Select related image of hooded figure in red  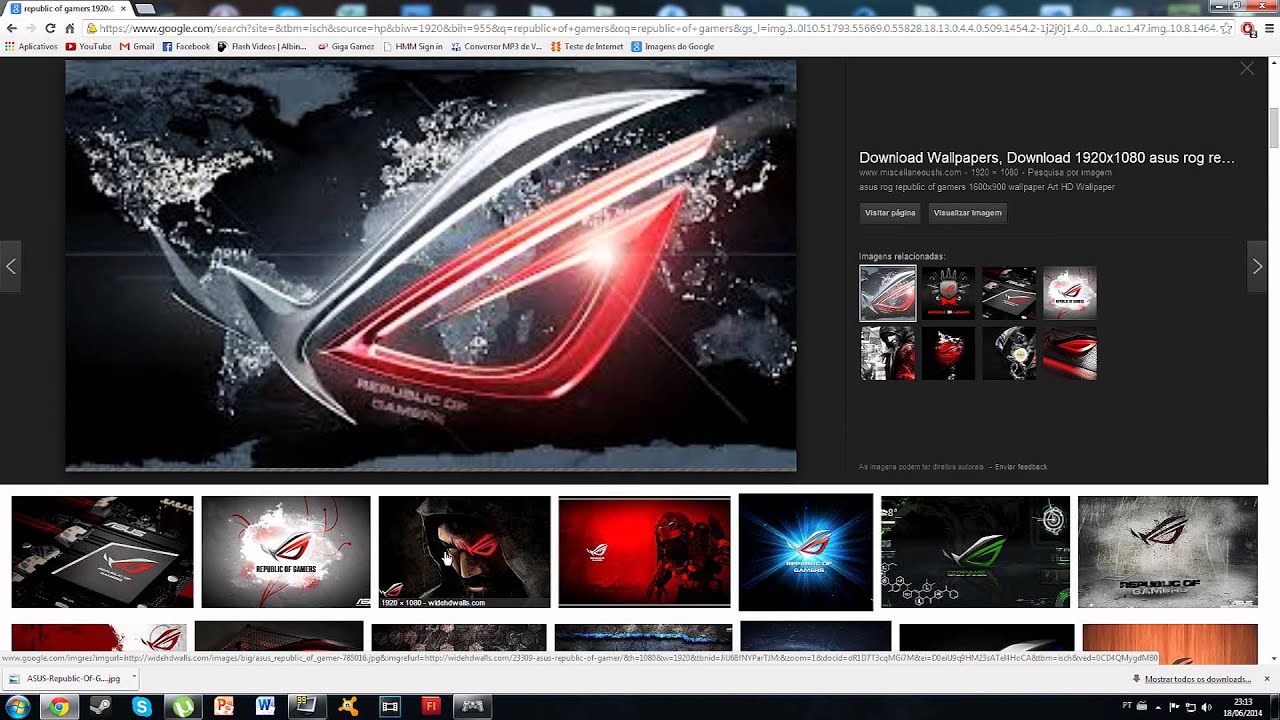pos(888,353)
